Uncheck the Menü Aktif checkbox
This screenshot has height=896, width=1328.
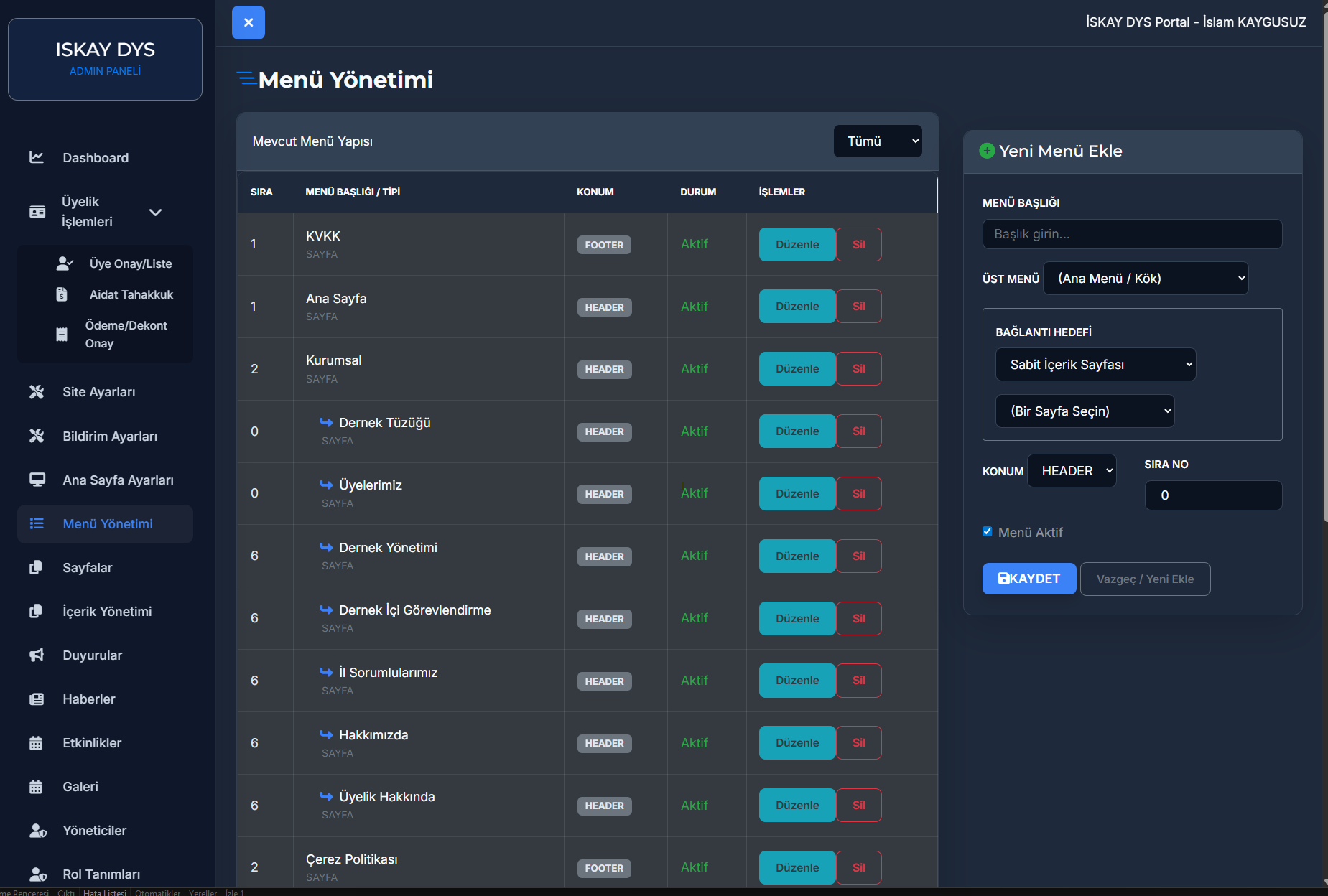coord(988,532)
